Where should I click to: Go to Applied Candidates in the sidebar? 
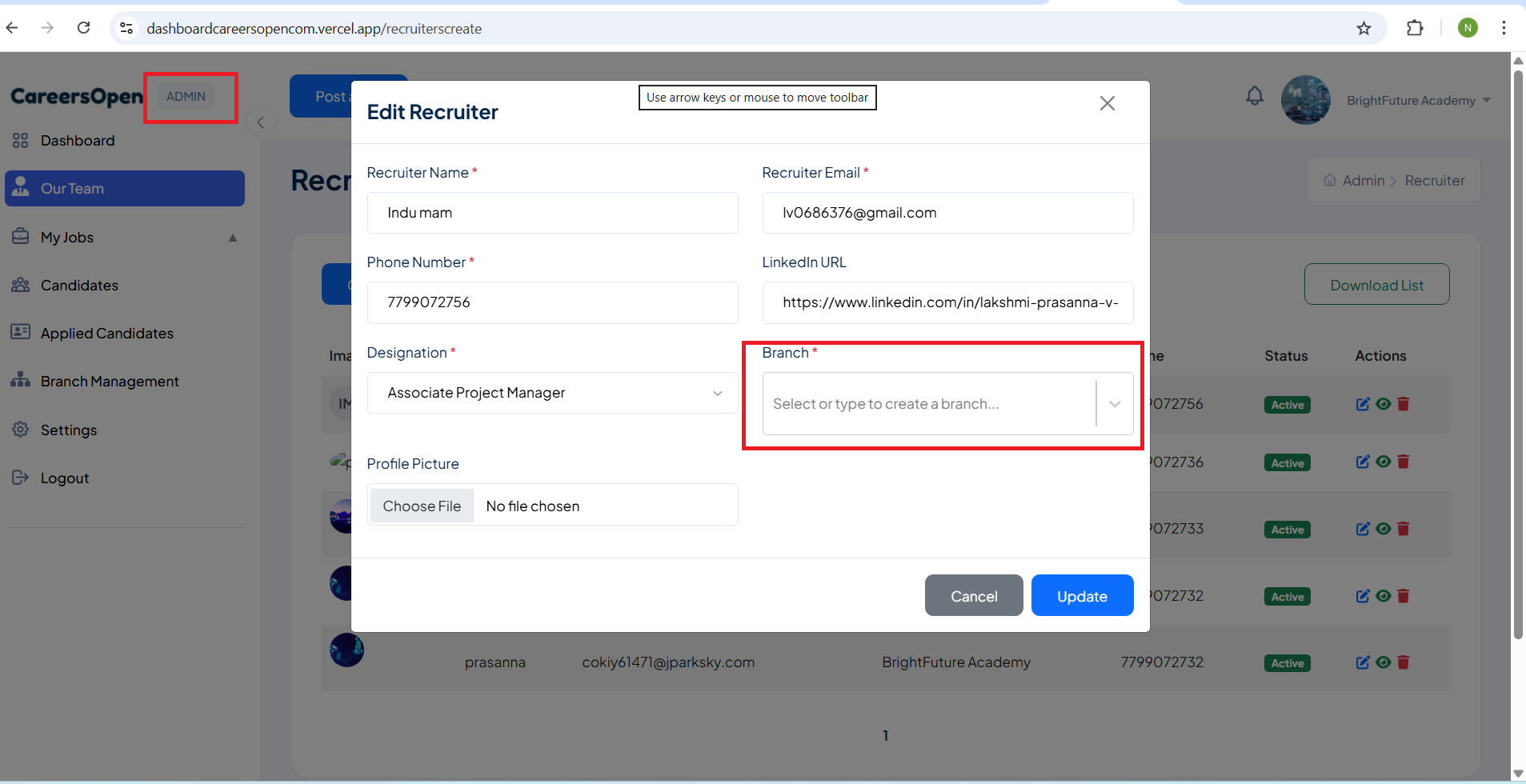106,334
